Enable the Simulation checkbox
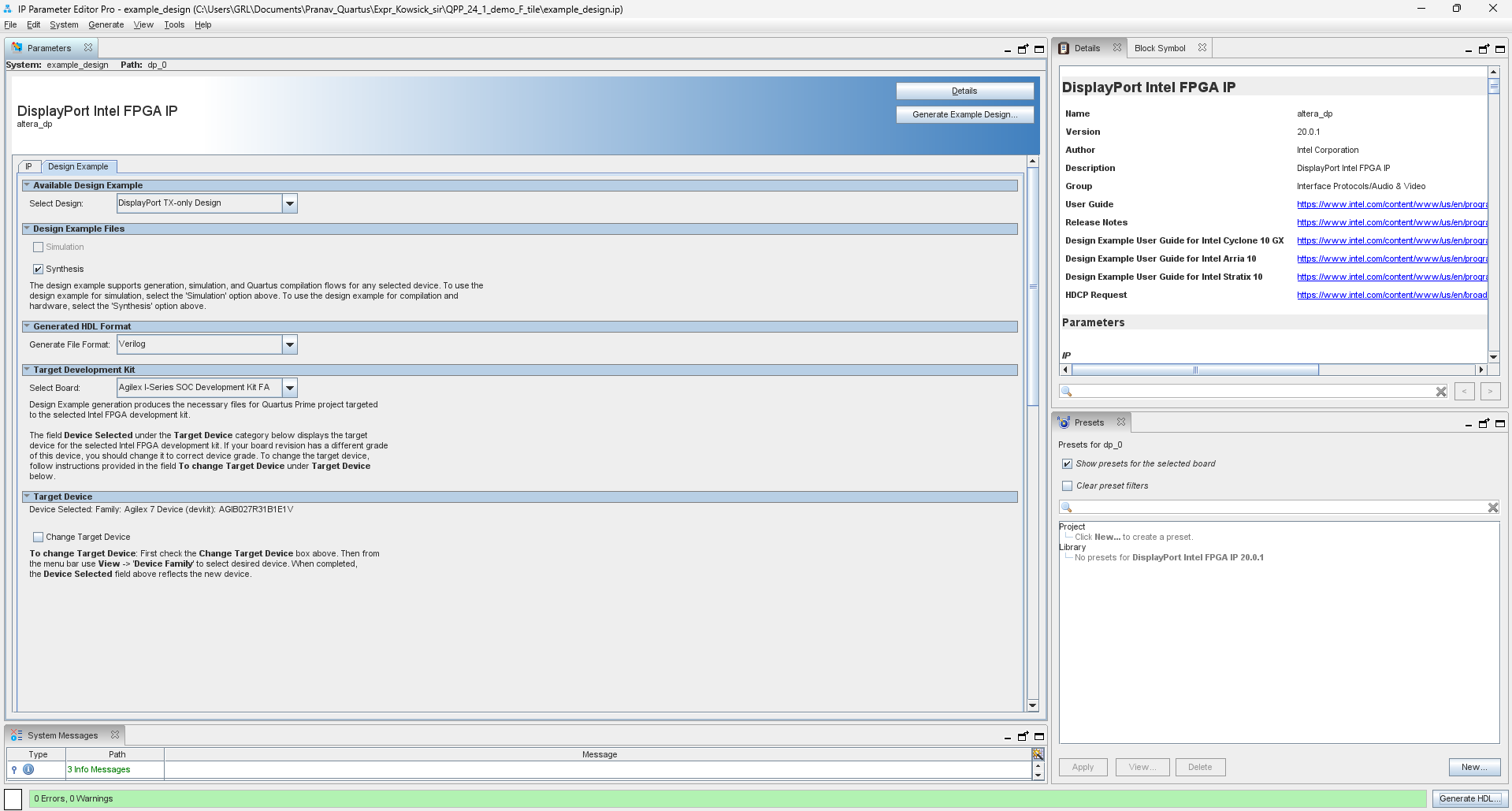This screenshot has width=1512, height=811. pos(38,247)
